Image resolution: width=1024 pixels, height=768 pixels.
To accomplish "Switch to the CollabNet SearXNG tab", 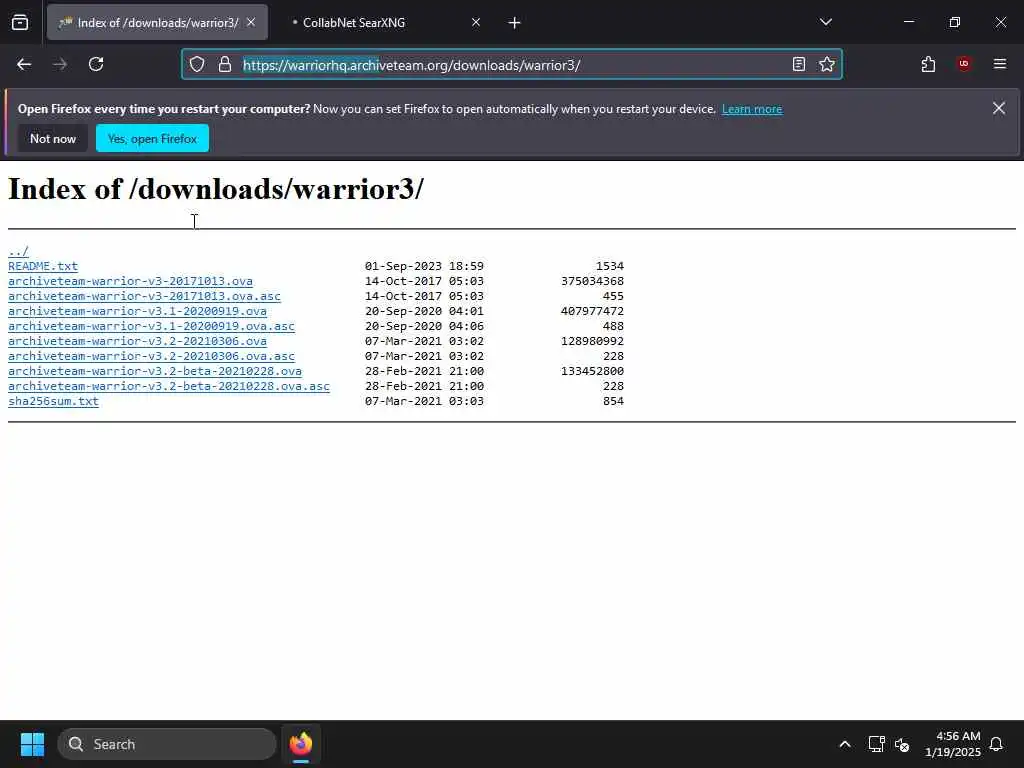I will coord(382,22).
